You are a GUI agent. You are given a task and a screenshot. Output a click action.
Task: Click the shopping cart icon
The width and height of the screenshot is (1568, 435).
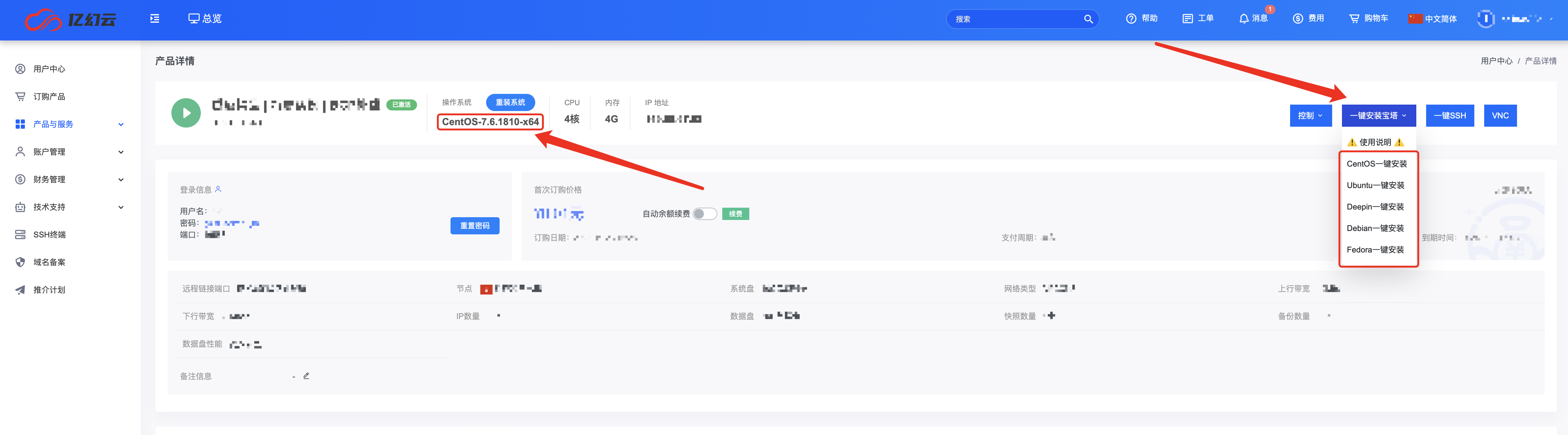tap(1354, 18)
